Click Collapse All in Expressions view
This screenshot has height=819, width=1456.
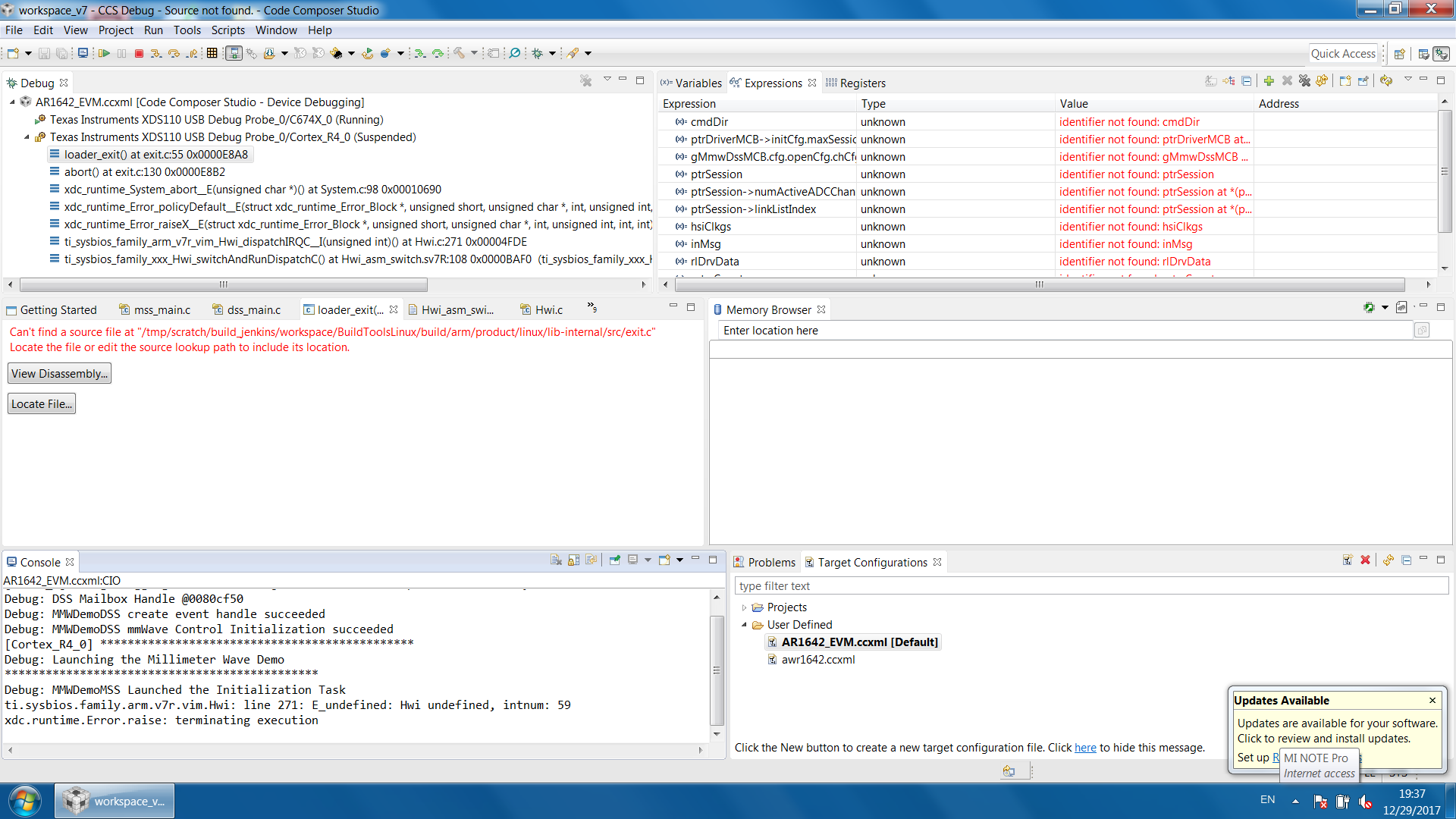[1246, 81]
